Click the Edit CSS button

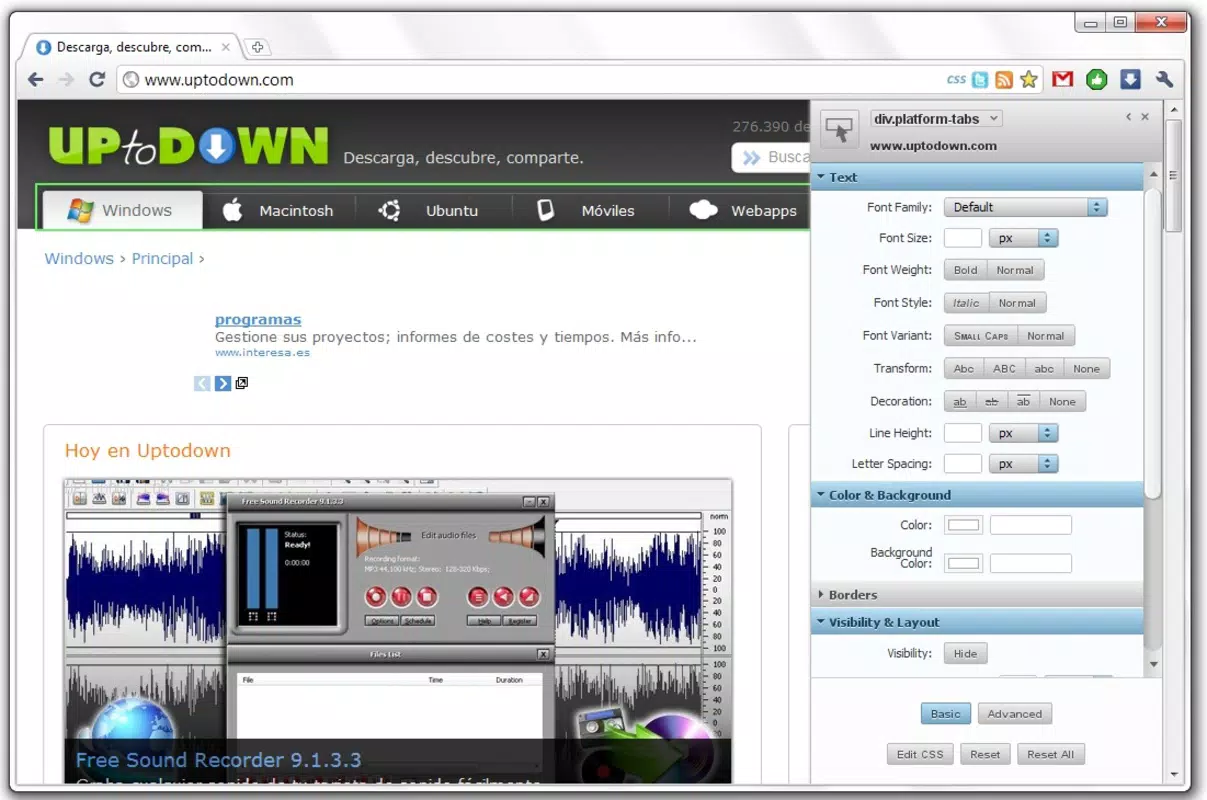click(919, 754)
